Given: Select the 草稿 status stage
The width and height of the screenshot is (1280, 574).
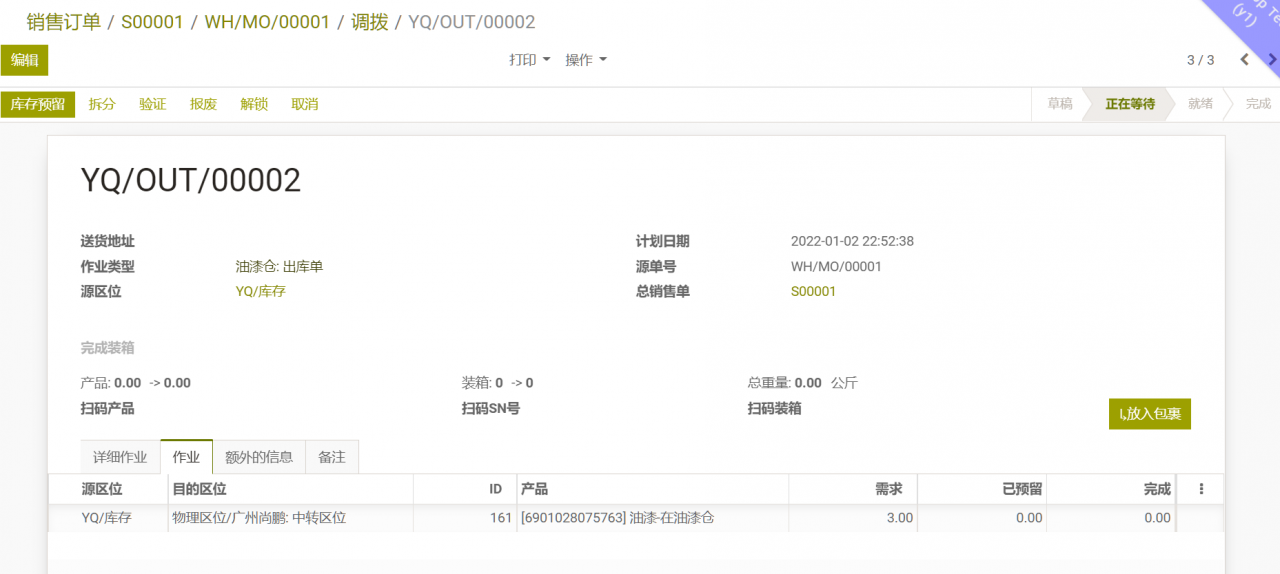Looking at the screenshot, I should (1059, 104).
